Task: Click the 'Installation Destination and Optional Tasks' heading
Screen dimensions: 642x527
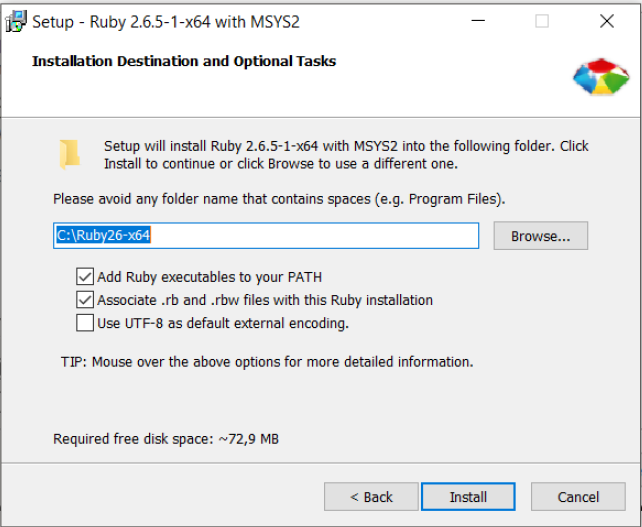Action: coord(184,61)
